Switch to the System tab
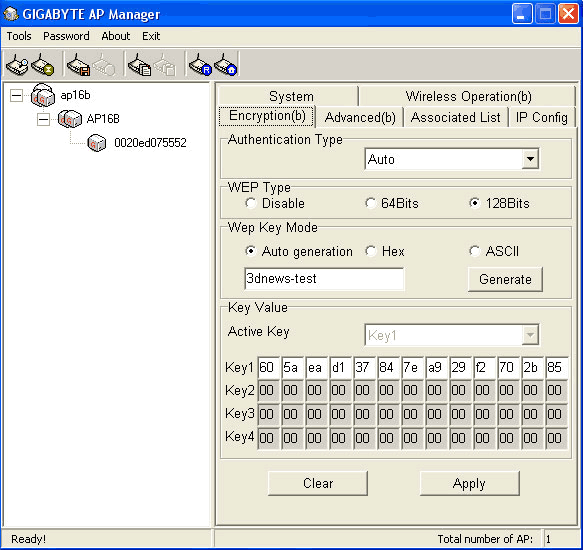Screen dimensions: 583x550 click(288, 96)
